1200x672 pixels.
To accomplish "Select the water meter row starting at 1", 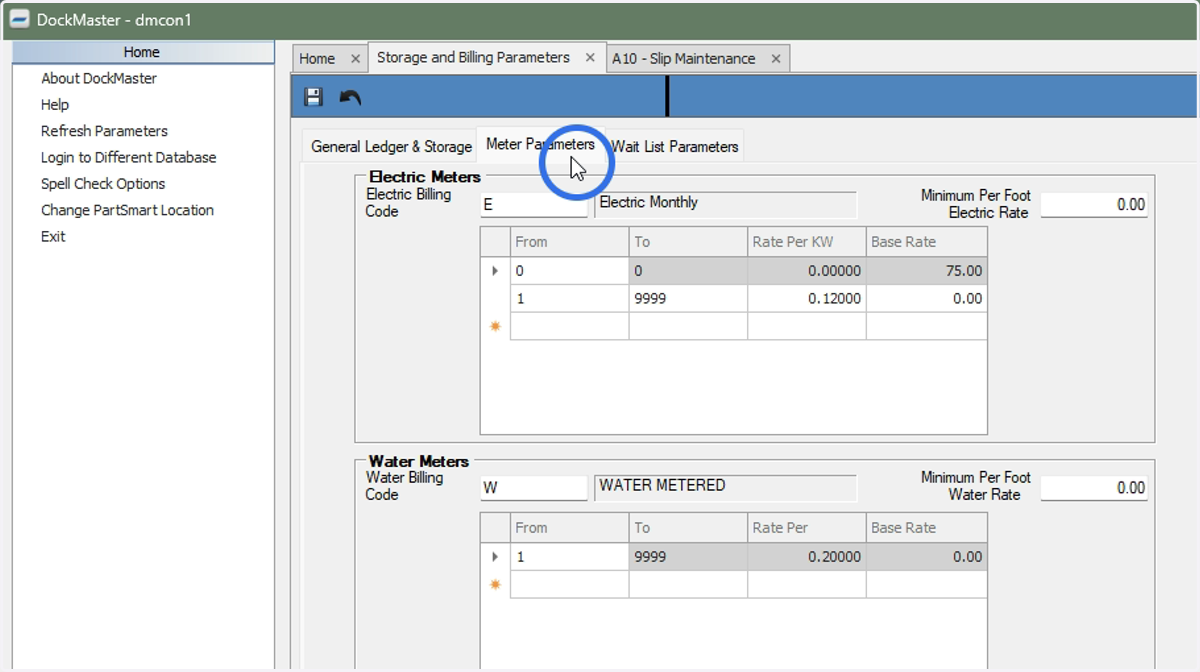I will pos(495,557).
